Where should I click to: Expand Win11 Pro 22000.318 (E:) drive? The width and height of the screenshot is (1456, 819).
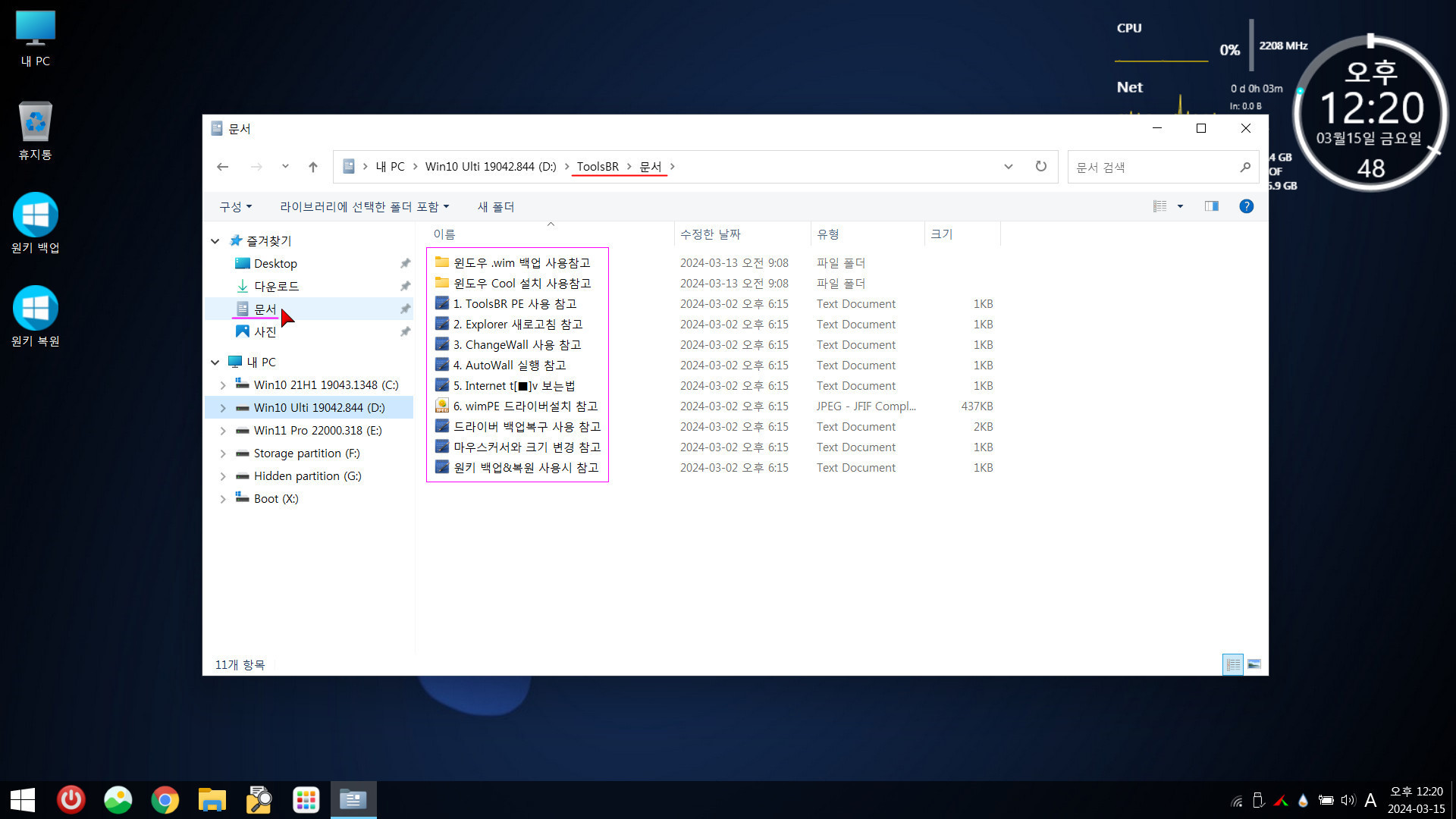(x=223, y=430)
